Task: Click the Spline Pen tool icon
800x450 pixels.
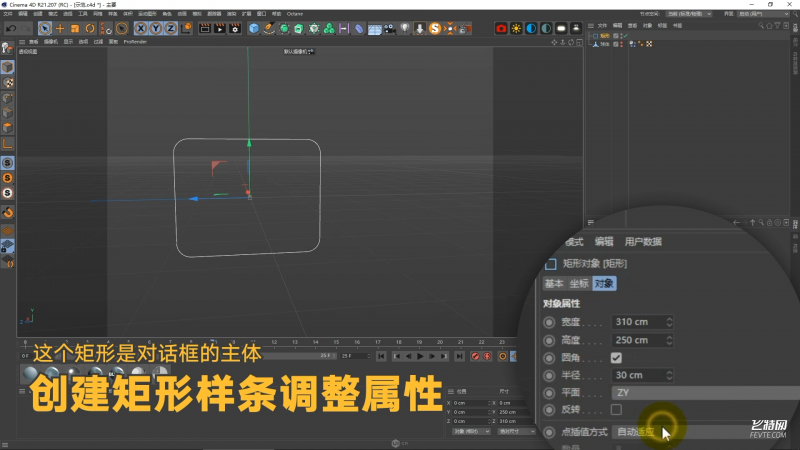Action: tap(269, 29)
